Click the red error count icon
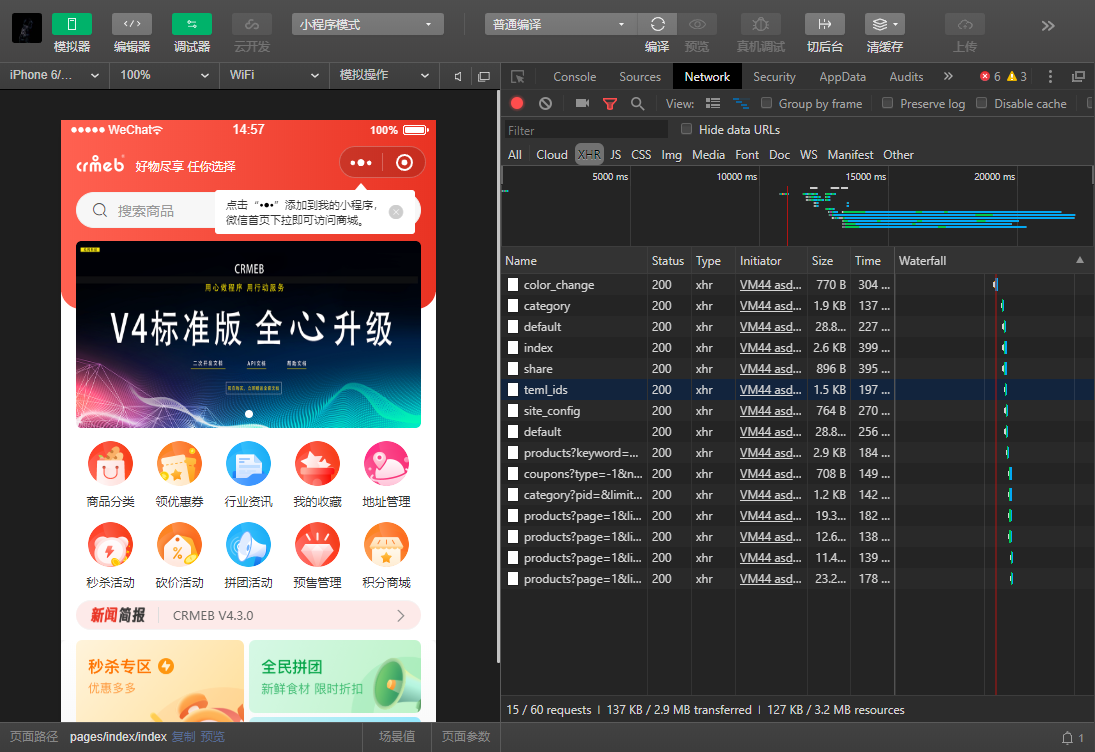Image resolution: width=1095 pixels, height=752 pixels. point(985,77)
